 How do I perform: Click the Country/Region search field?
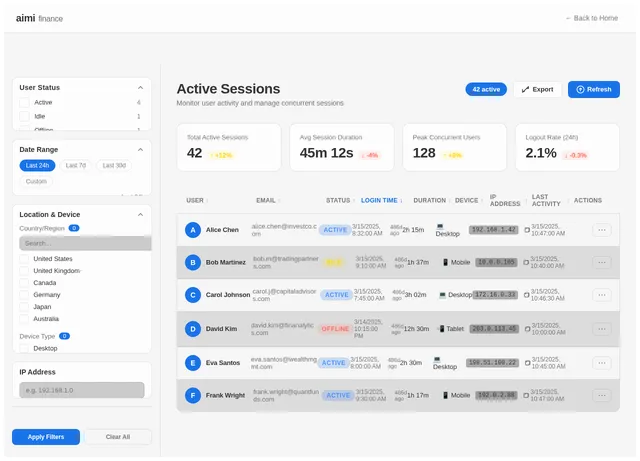point(85,243)
